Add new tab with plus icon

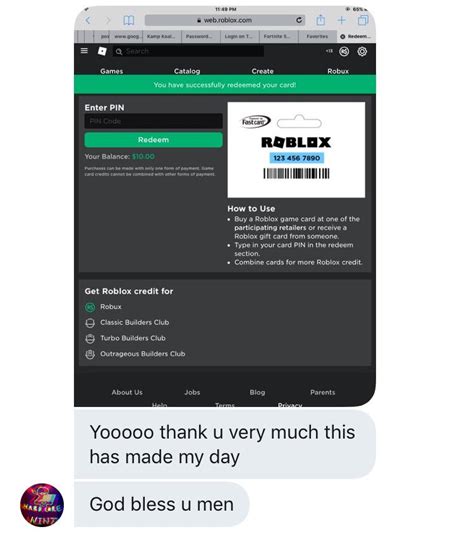[x=341, y=20]
